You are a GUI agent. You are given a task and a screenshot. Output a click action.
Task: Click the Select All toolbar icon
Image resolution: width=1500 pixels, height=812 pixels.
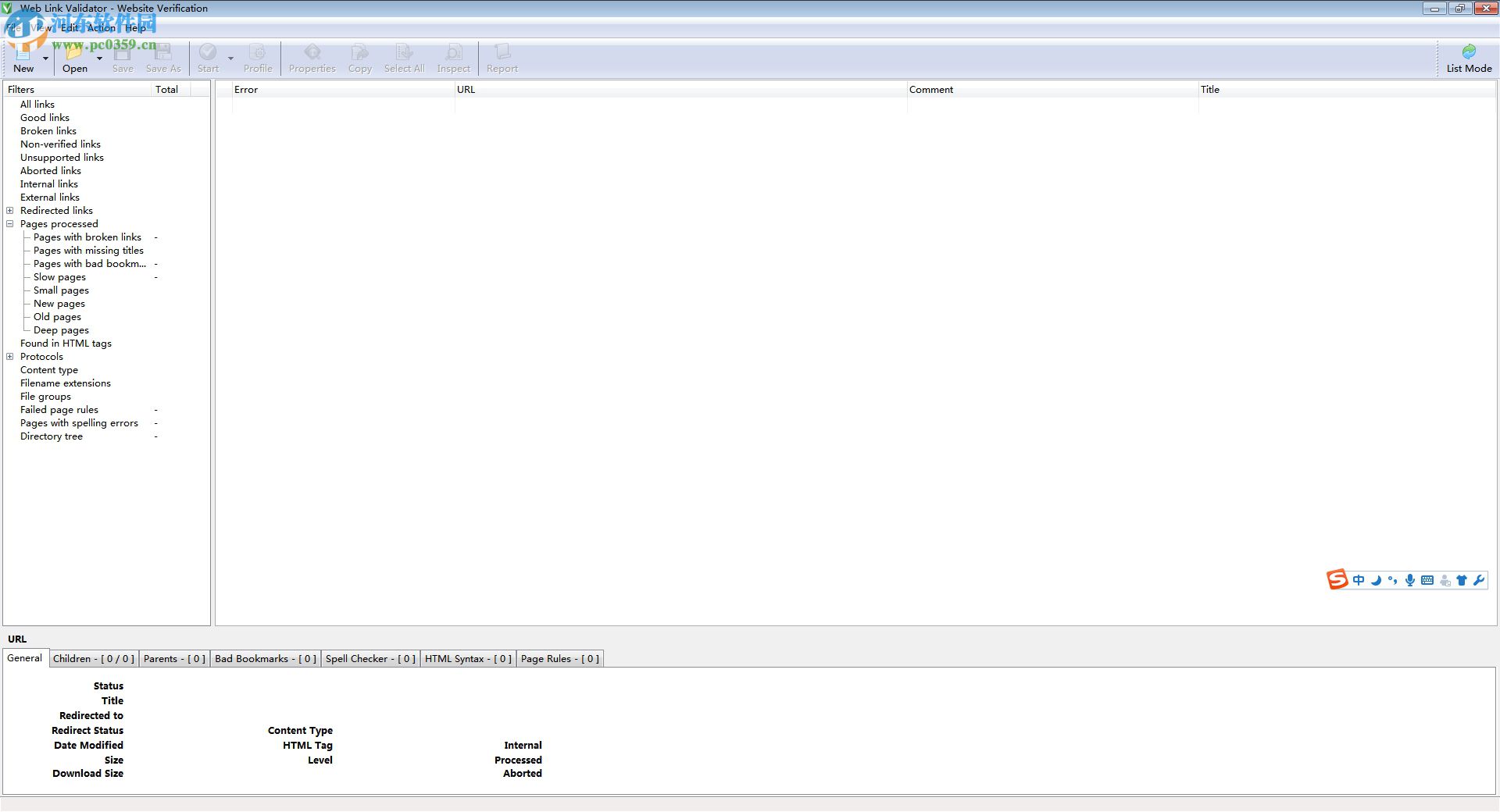click(x=403, y=58)
